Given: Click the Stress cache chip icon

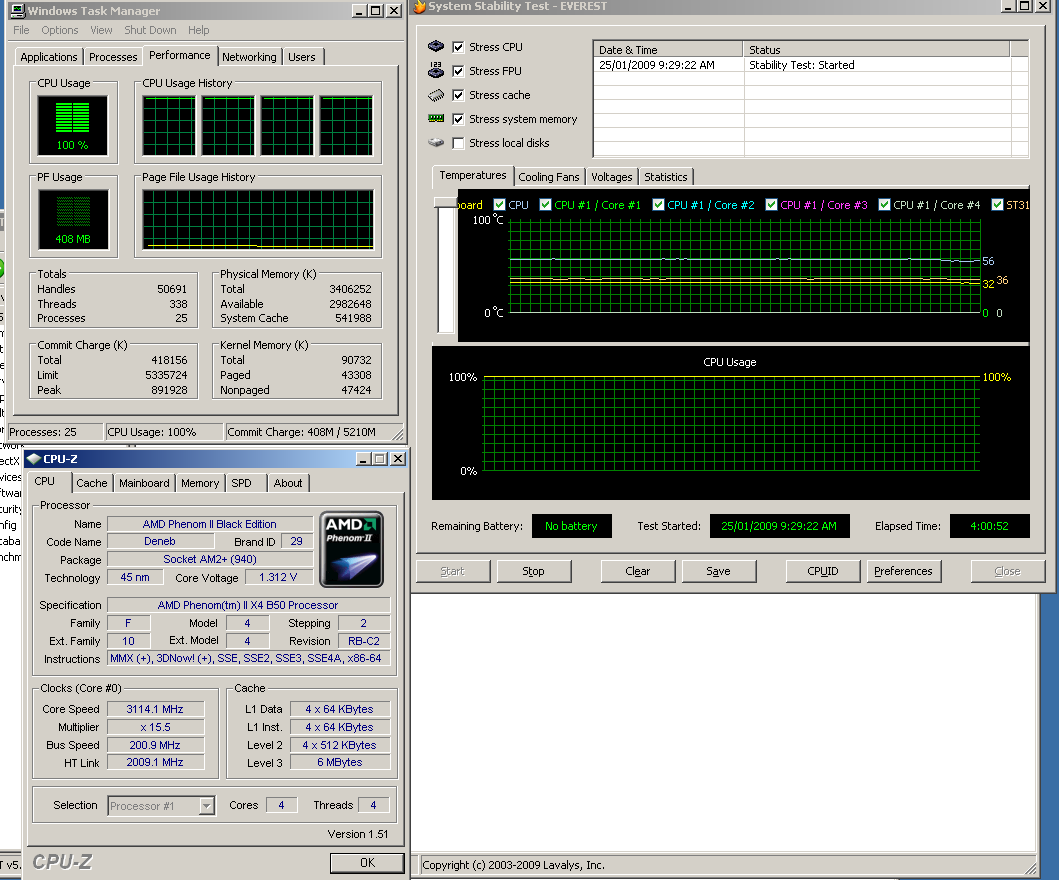Looking at the screenshot, I should (x=436, y=95).
